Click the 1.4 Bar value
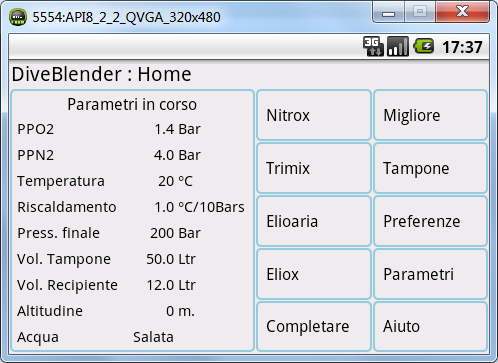498x363 pixels. [x=177, y=129]
